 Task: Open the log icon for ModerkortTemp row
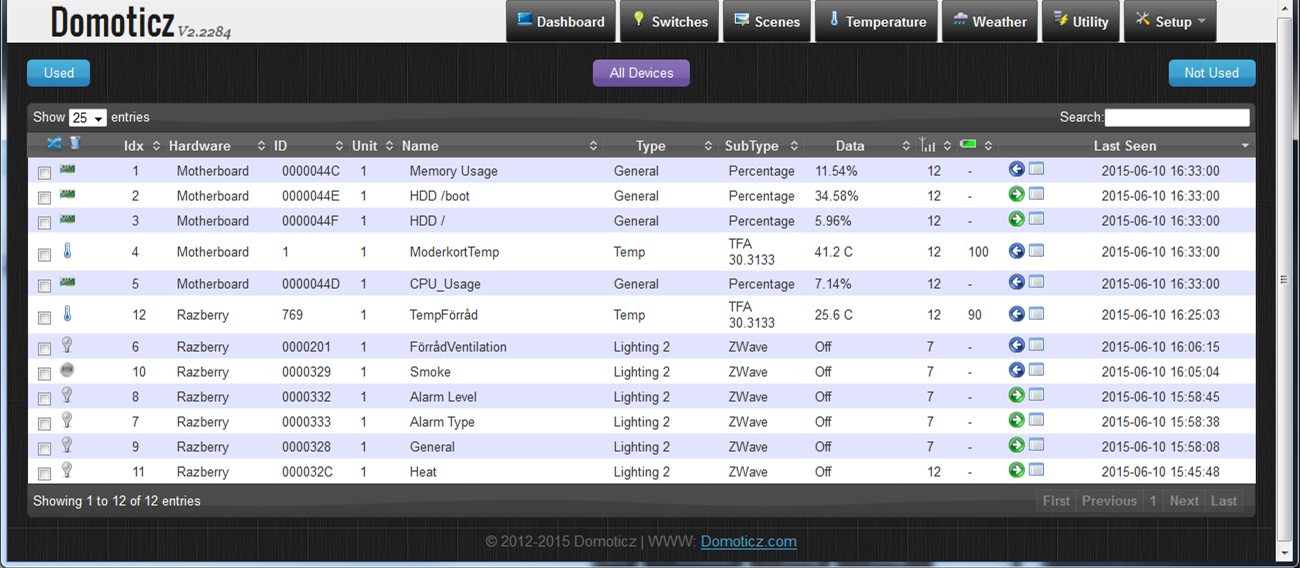coord(1036,251)
